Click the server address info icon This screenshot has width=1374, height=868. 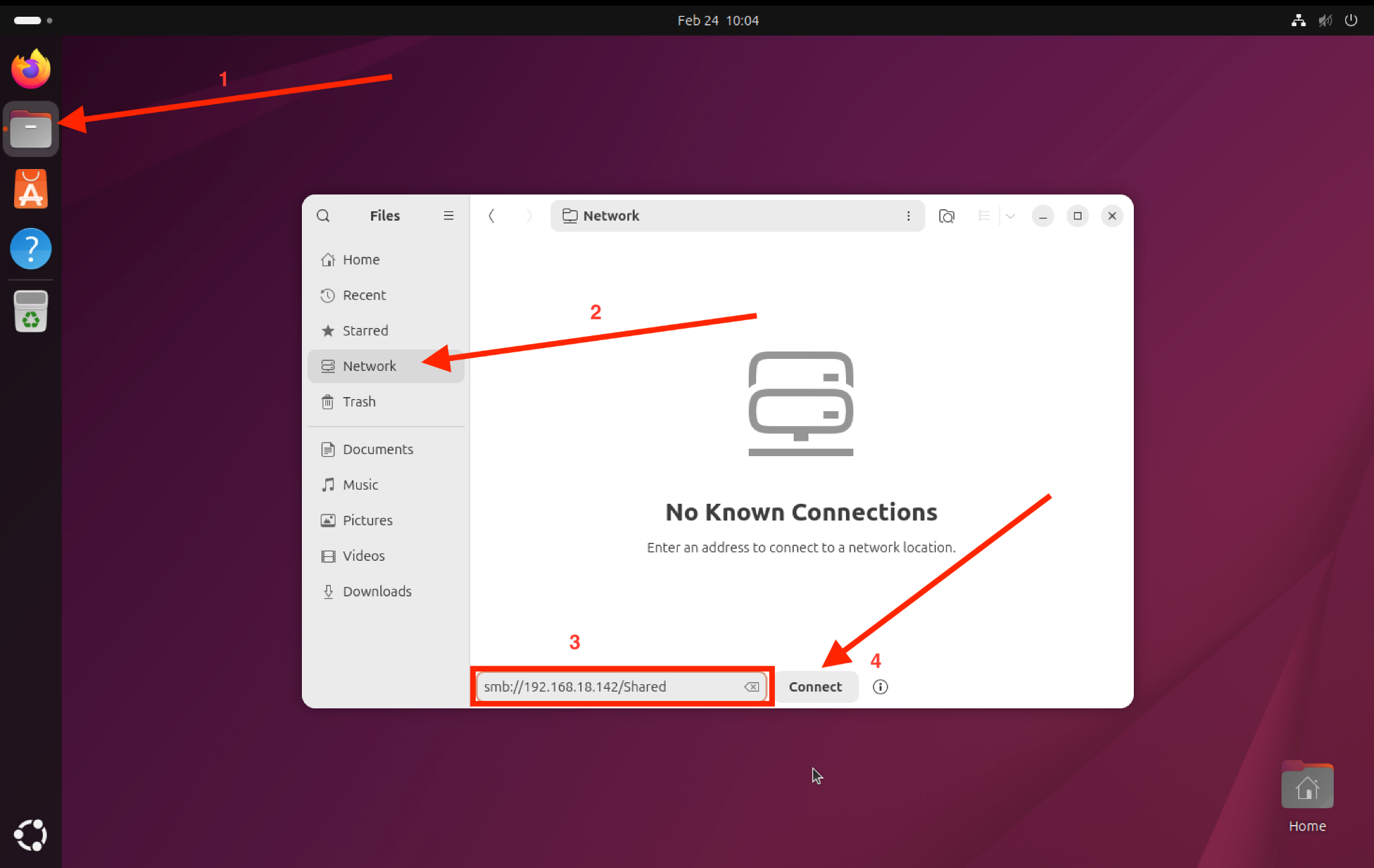pyautogui.click(x=880, y=687)
